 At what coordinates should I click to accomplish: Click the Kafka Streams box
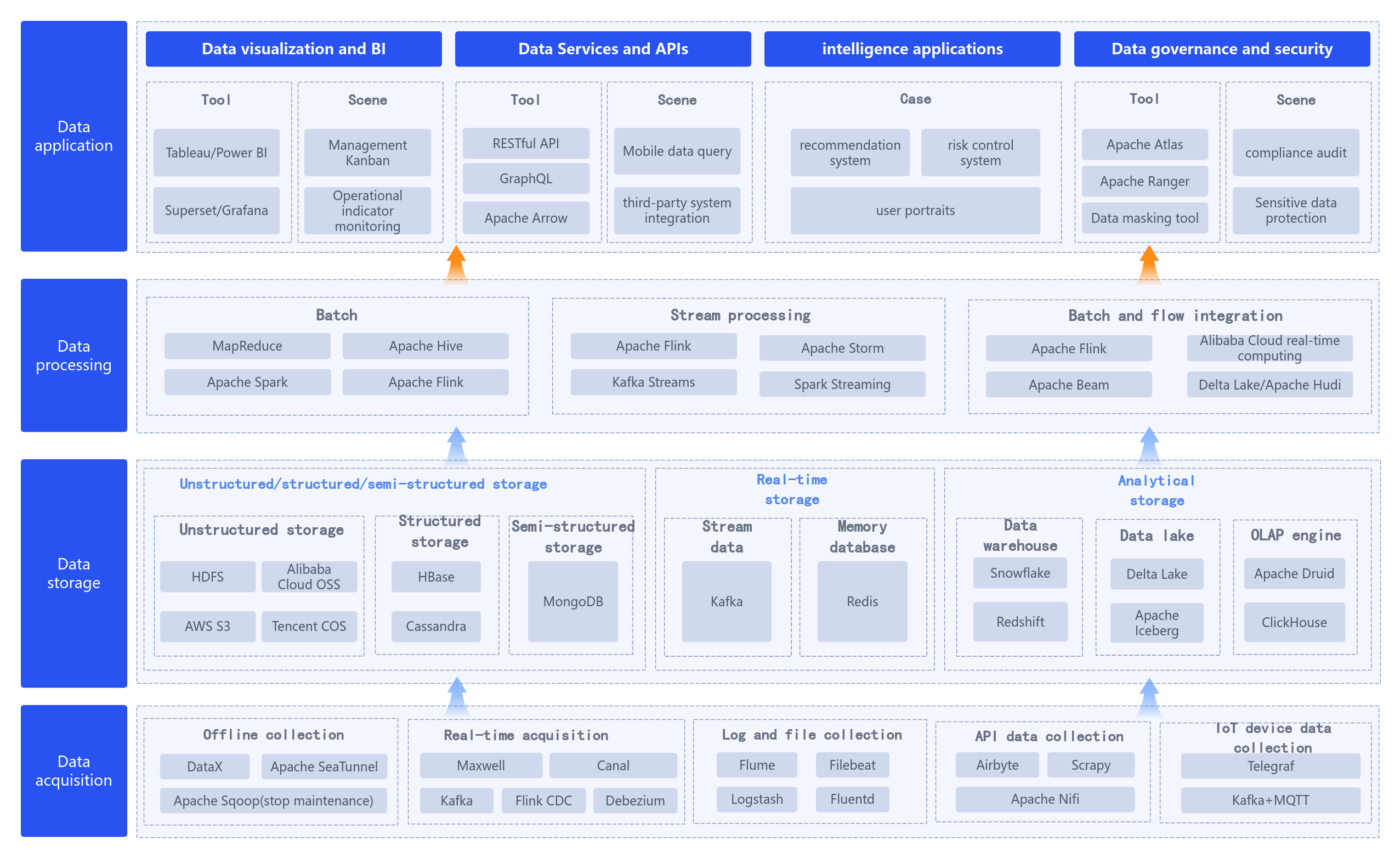point(654,382)
